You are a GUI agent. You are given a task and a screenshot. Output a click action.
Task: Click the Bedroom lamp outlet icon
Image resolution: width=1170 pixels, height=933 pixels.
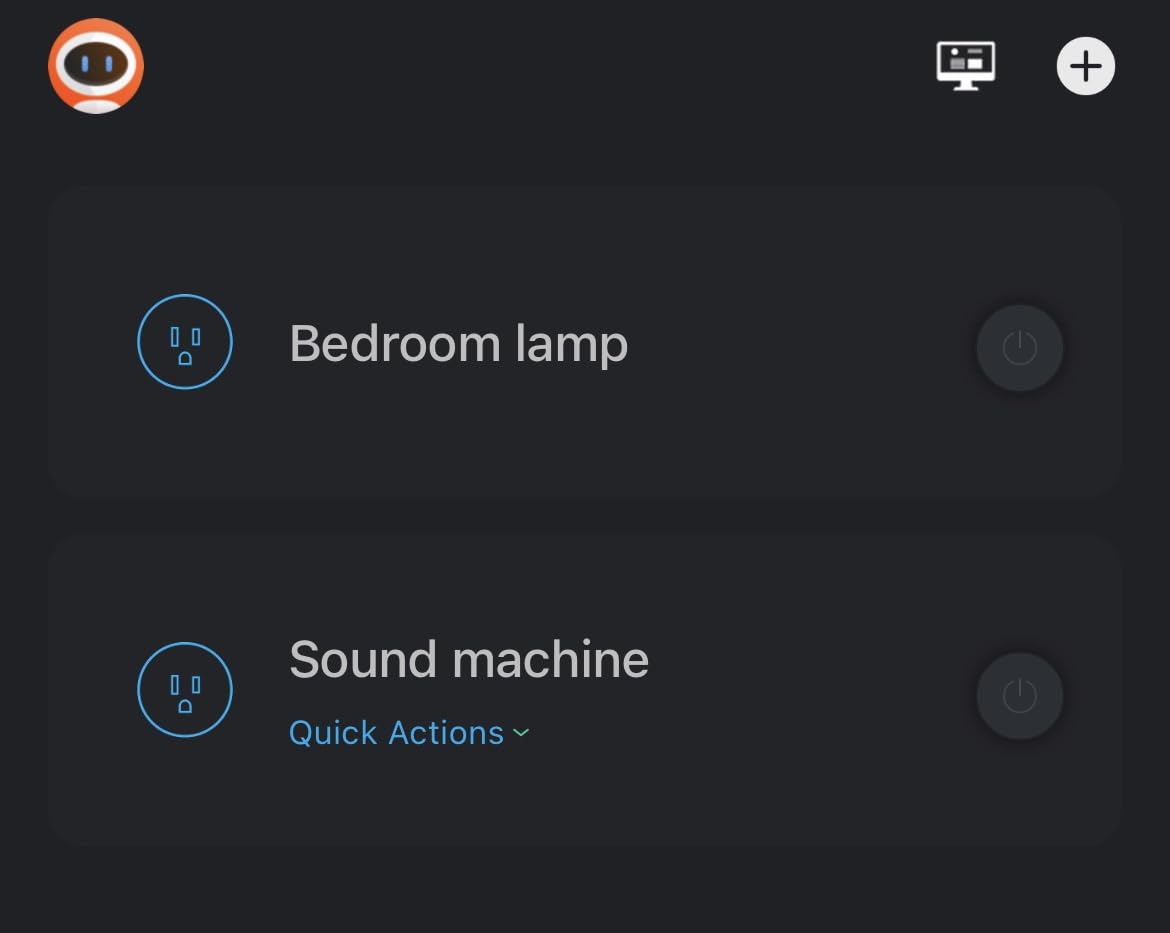click(x=185, y=342)
